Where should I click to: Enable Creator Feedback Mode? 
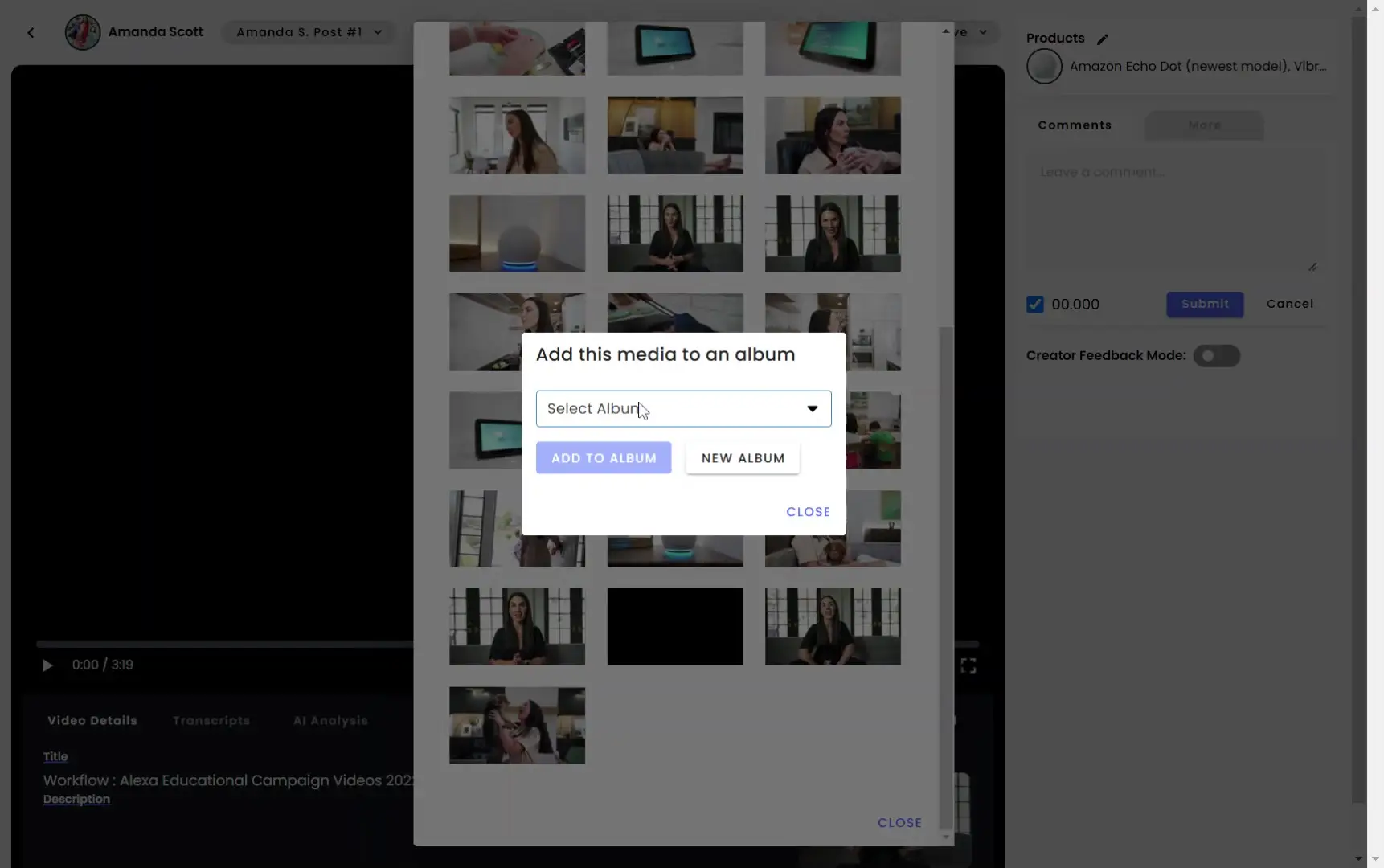coord(1218,356)
